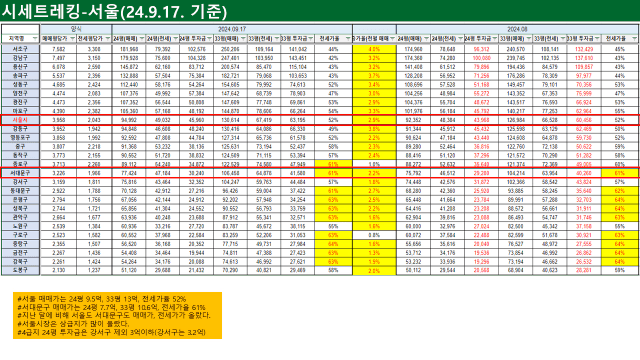Screen dimensions: 640x360
Task: Click note line #서울시장은 상급지가 많이 올랐다
Action: (x=73, y=324)
